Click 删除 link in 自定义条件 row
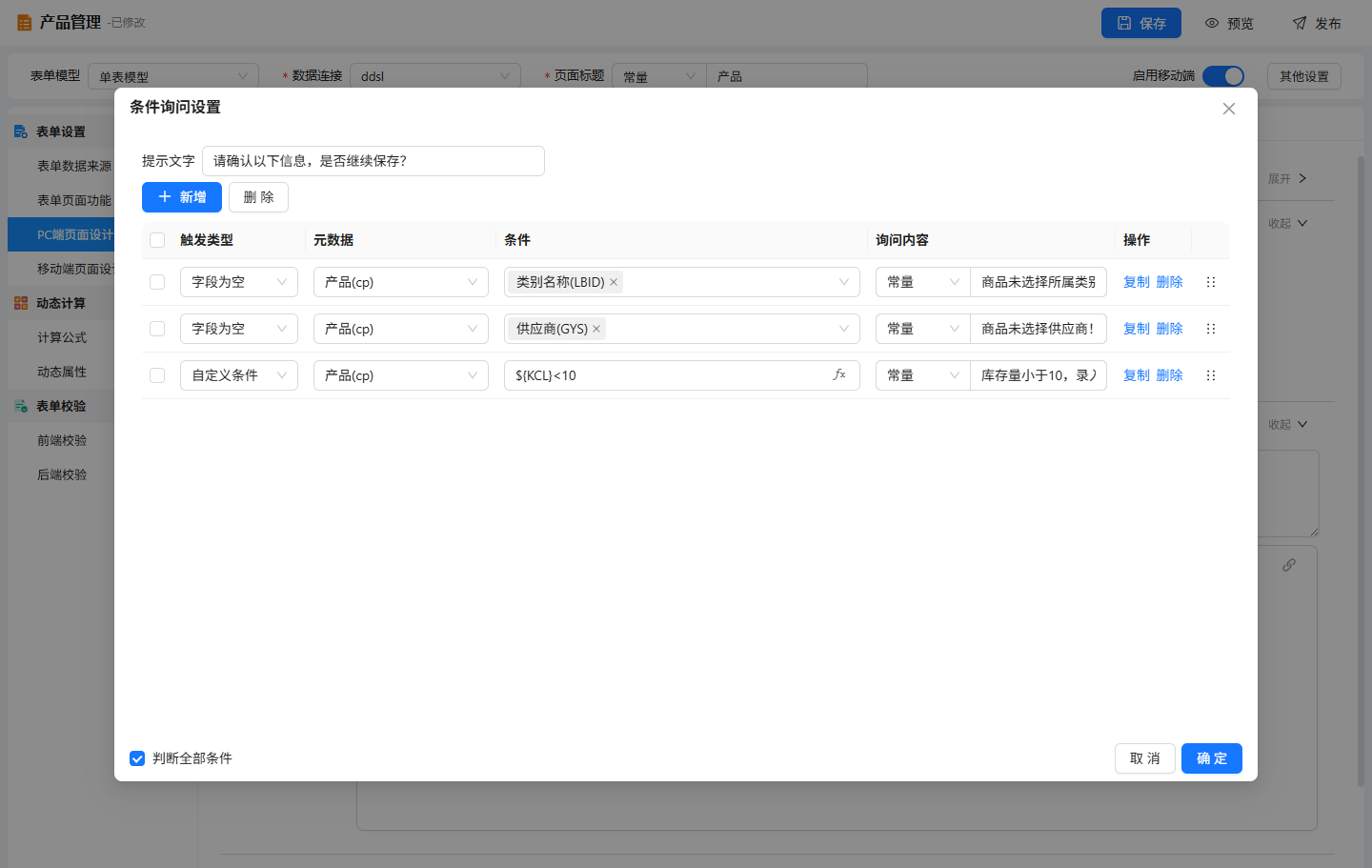This screenshot has width=1372, height=868. pos(1169,375)
